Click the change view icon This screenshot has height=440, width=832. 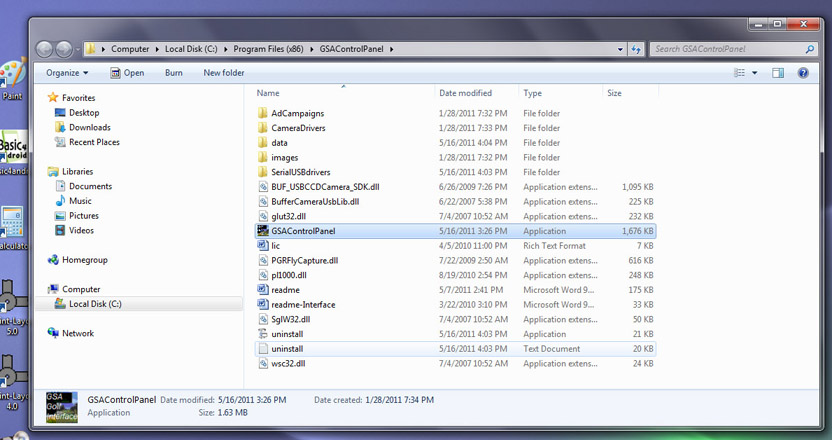pos(740,73)
